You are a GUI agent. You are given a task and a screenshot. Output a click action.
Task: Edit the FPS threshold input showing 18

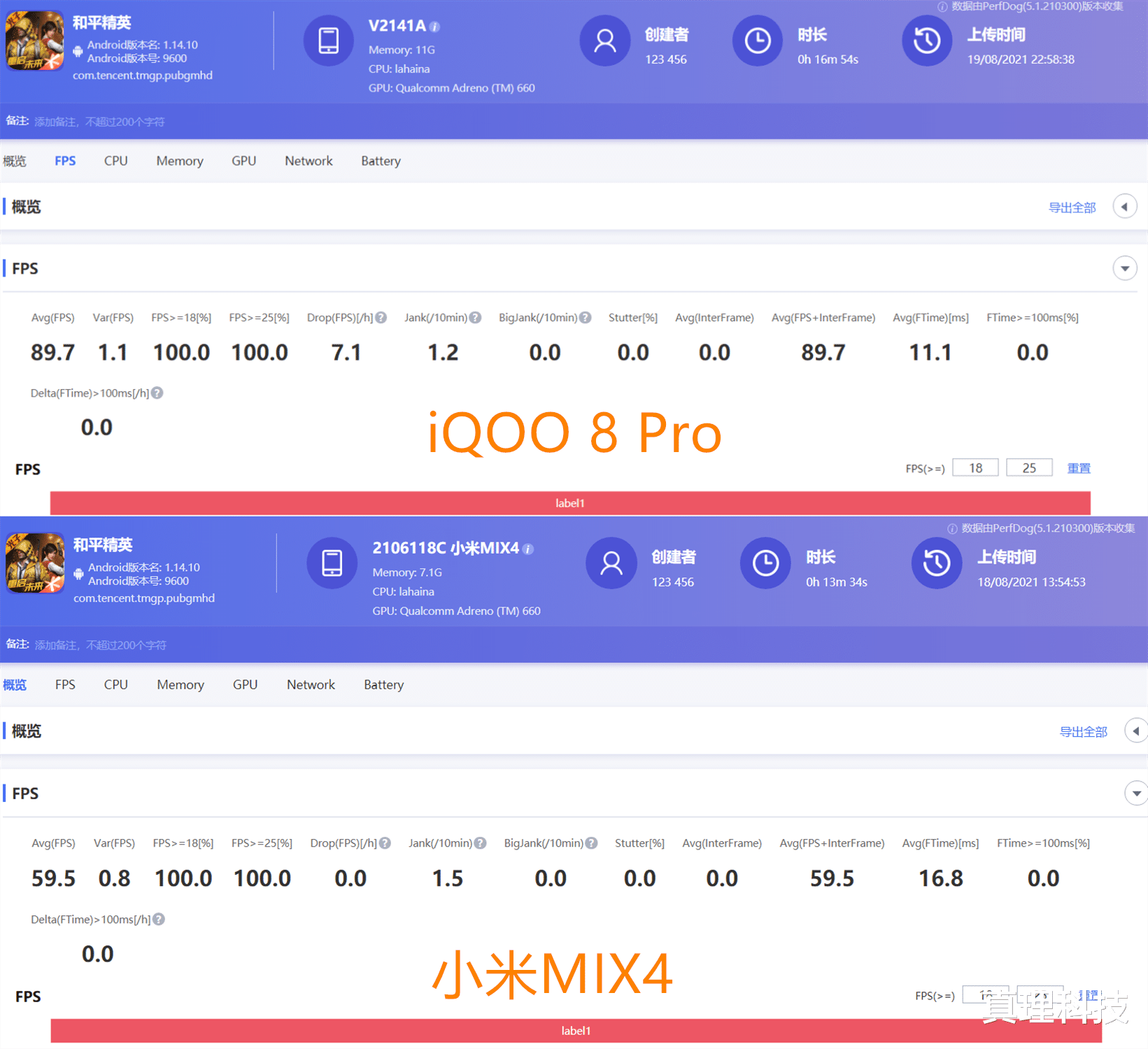point(975,467)
